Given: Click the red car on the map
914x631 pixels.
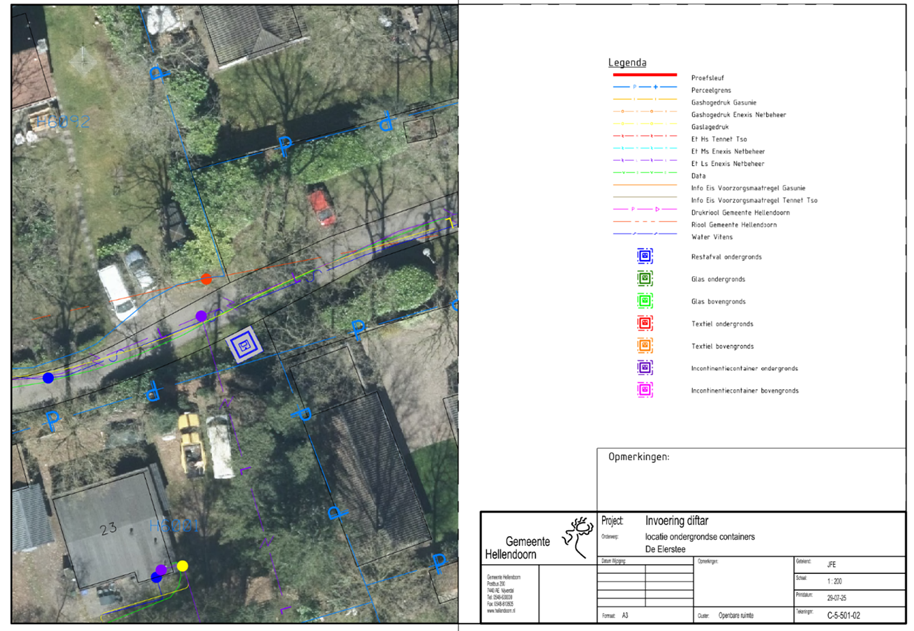Looking at the screenshot, I should (321, 207).
